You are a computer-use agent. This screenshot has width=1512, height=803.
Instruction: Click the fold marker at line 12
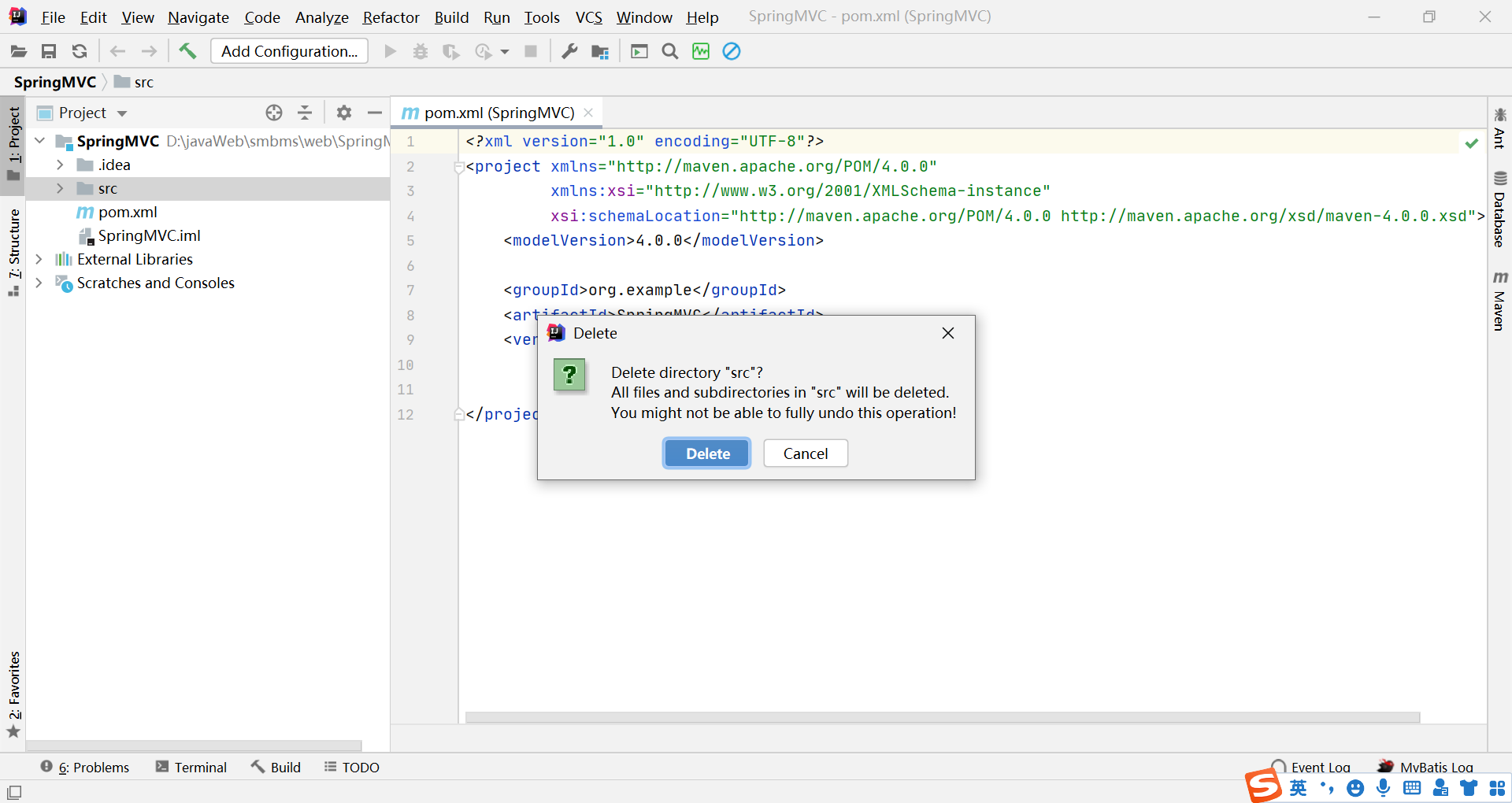459,415
